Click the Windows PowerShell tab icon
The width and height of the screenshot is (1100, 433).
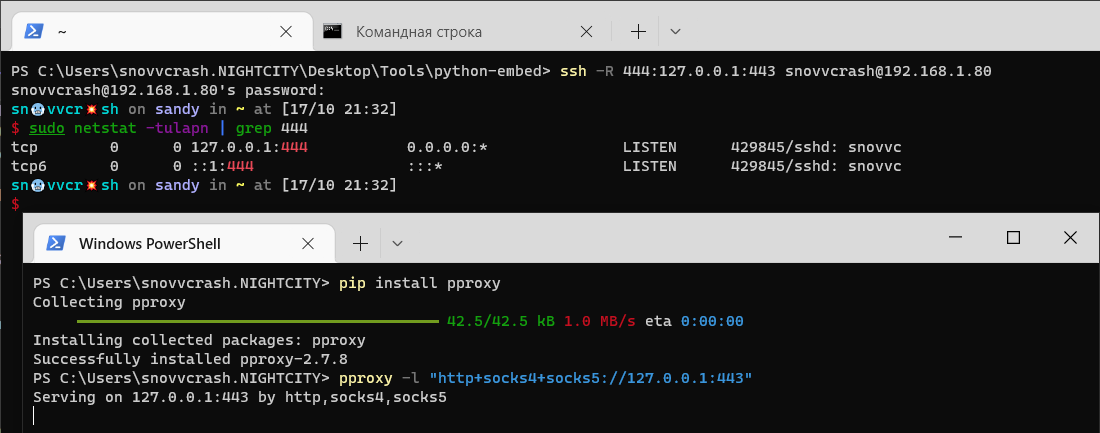[57, 243]
